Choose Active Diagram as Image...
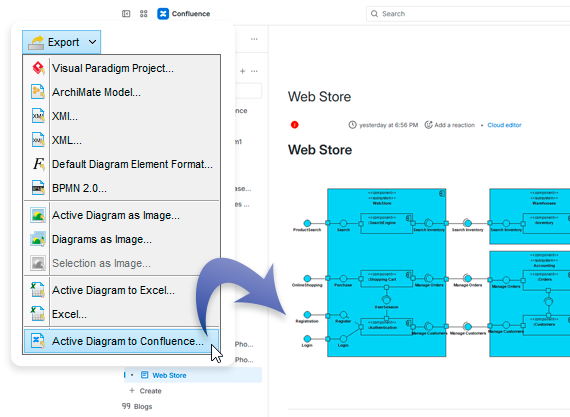The image size is (570, 417). pos(122,215)
